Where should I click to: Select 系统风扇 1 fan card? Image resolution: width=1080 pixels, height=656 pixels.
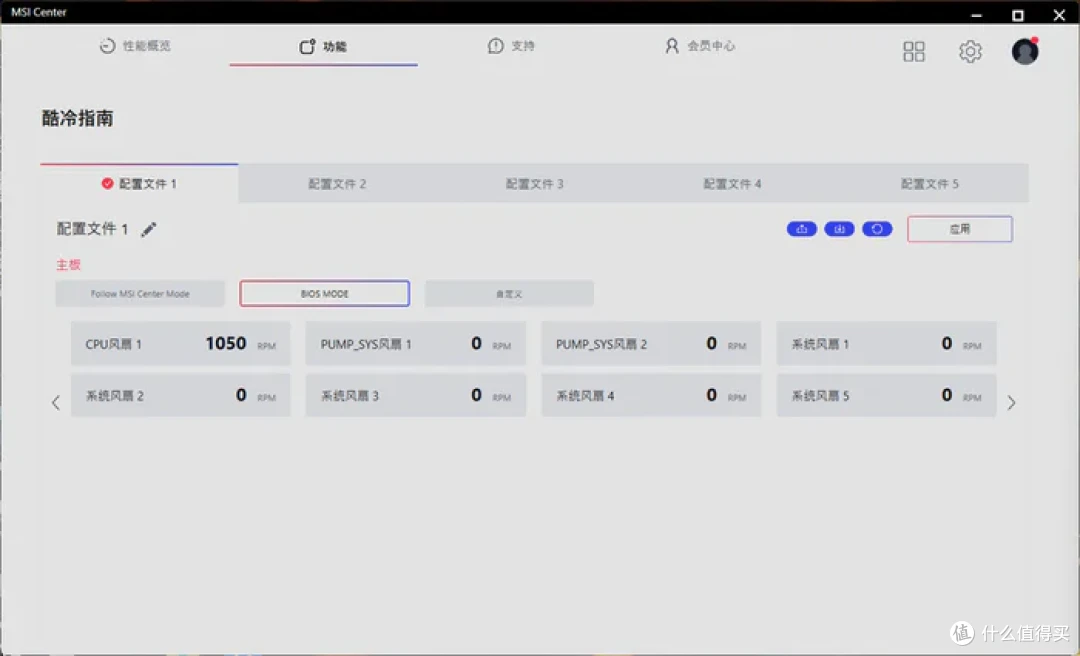[x=886, y=343]
